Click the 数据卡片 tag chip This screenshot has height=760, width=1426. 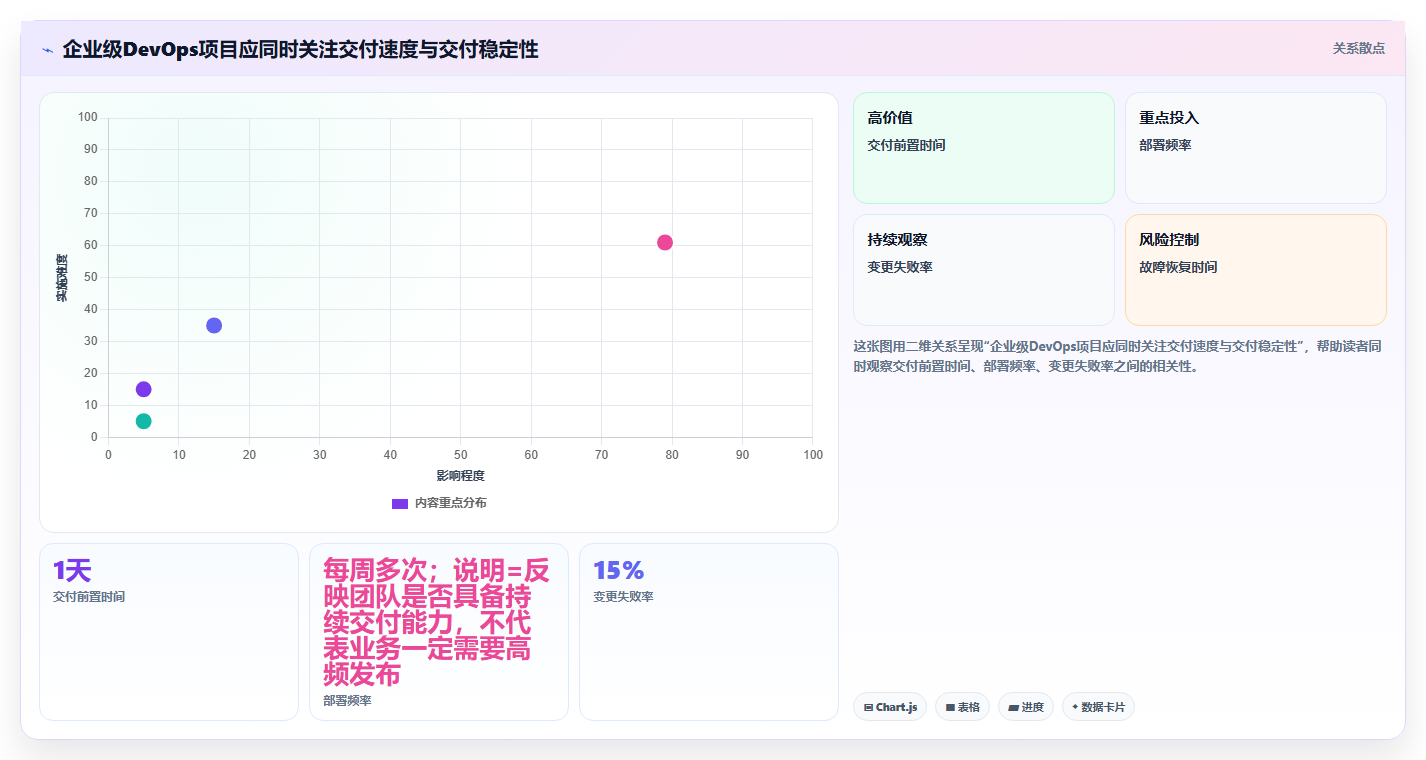(x=1098, y=707)
